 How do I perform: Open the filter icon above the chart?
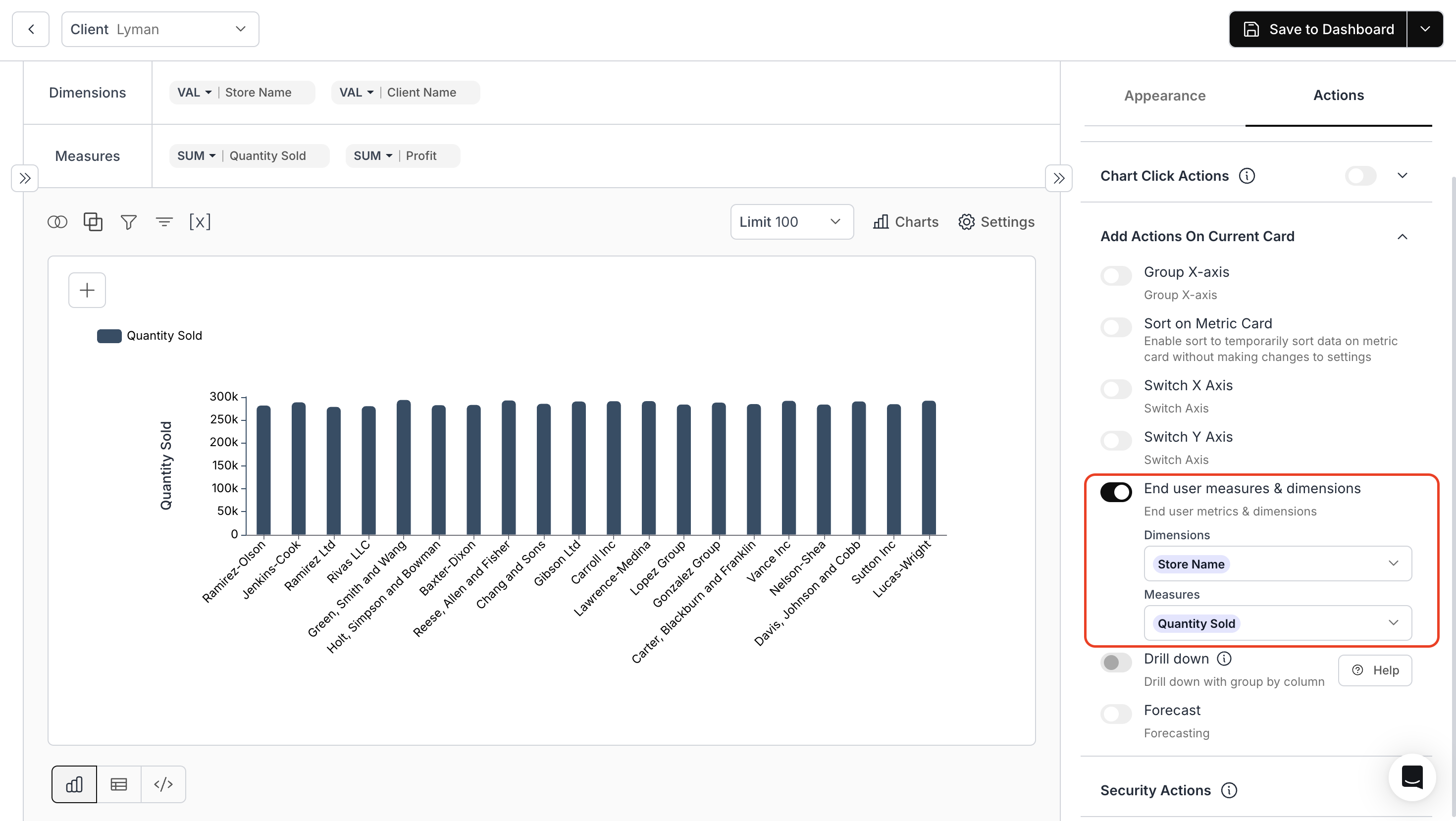pos(128,221)
